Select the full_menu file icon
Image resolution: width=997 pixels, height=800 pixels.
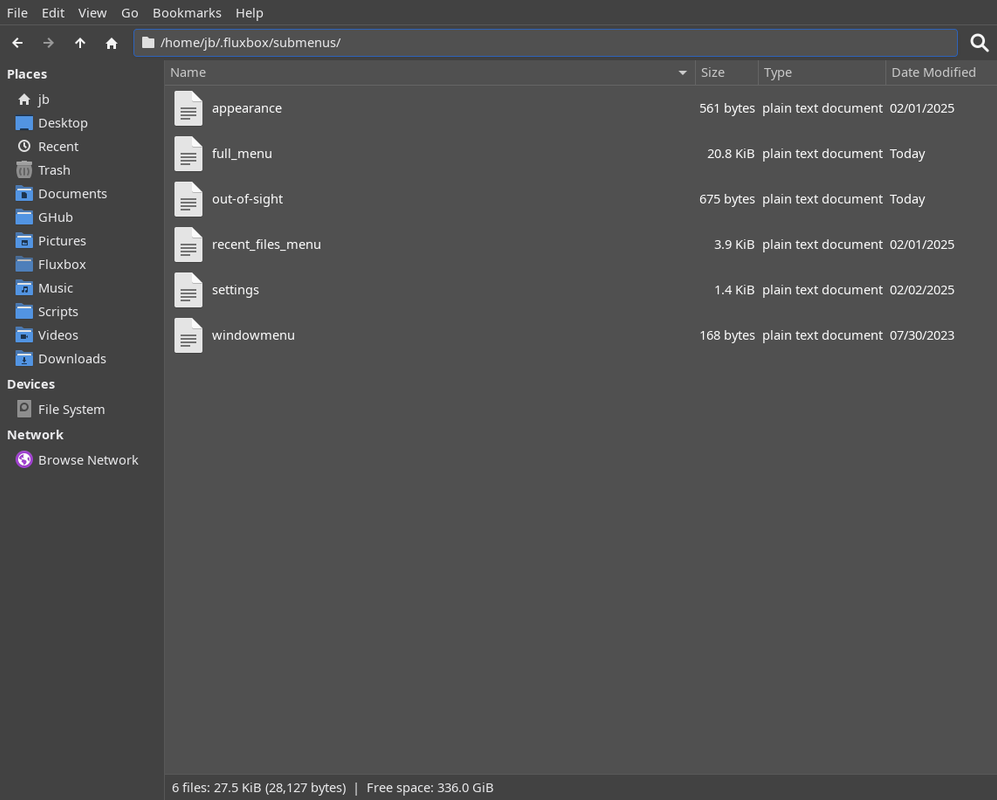(x=188, y=153)
